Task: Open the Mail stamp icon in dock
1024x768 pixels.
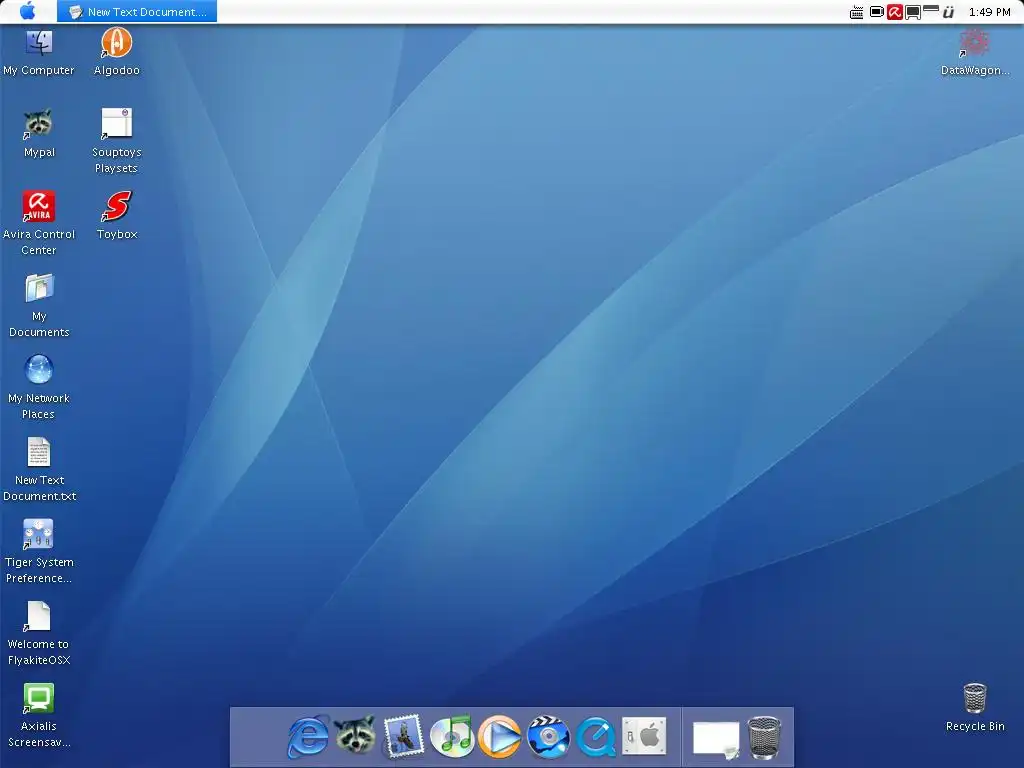Action: pos(404,737)
